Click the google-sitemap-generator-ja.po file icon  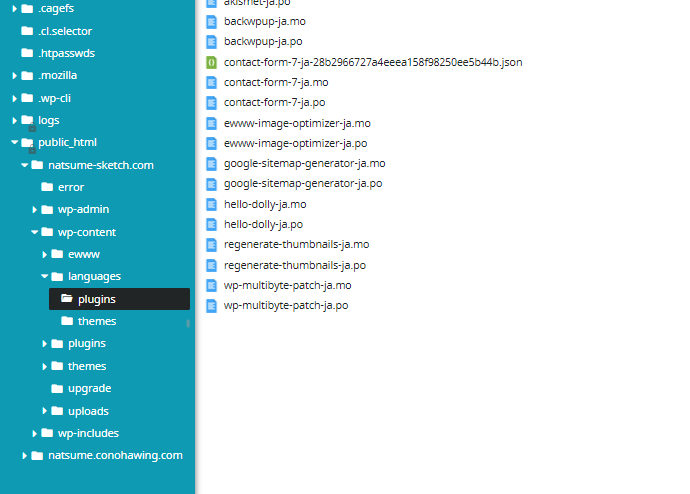pyautogui.click(x=212, y=184)
